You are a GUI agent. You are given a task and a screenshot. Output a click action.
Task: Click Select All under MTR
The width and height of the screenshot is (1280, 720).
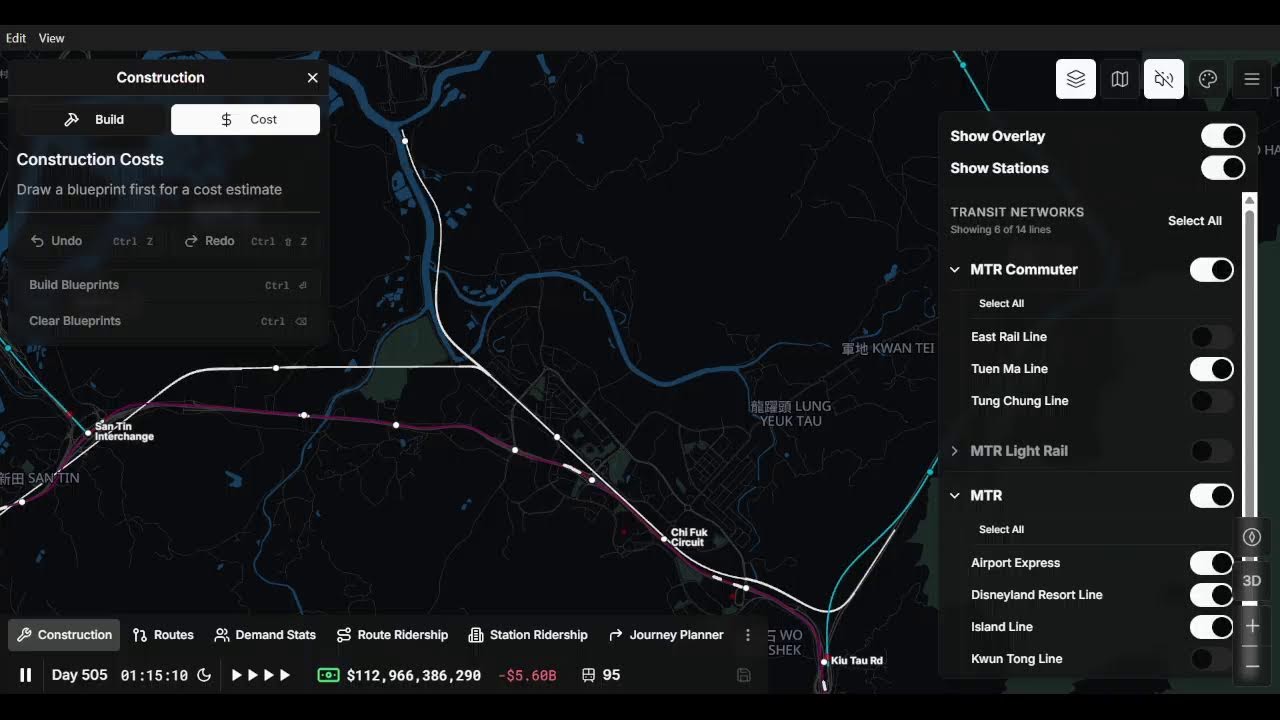coord(1001,530)
